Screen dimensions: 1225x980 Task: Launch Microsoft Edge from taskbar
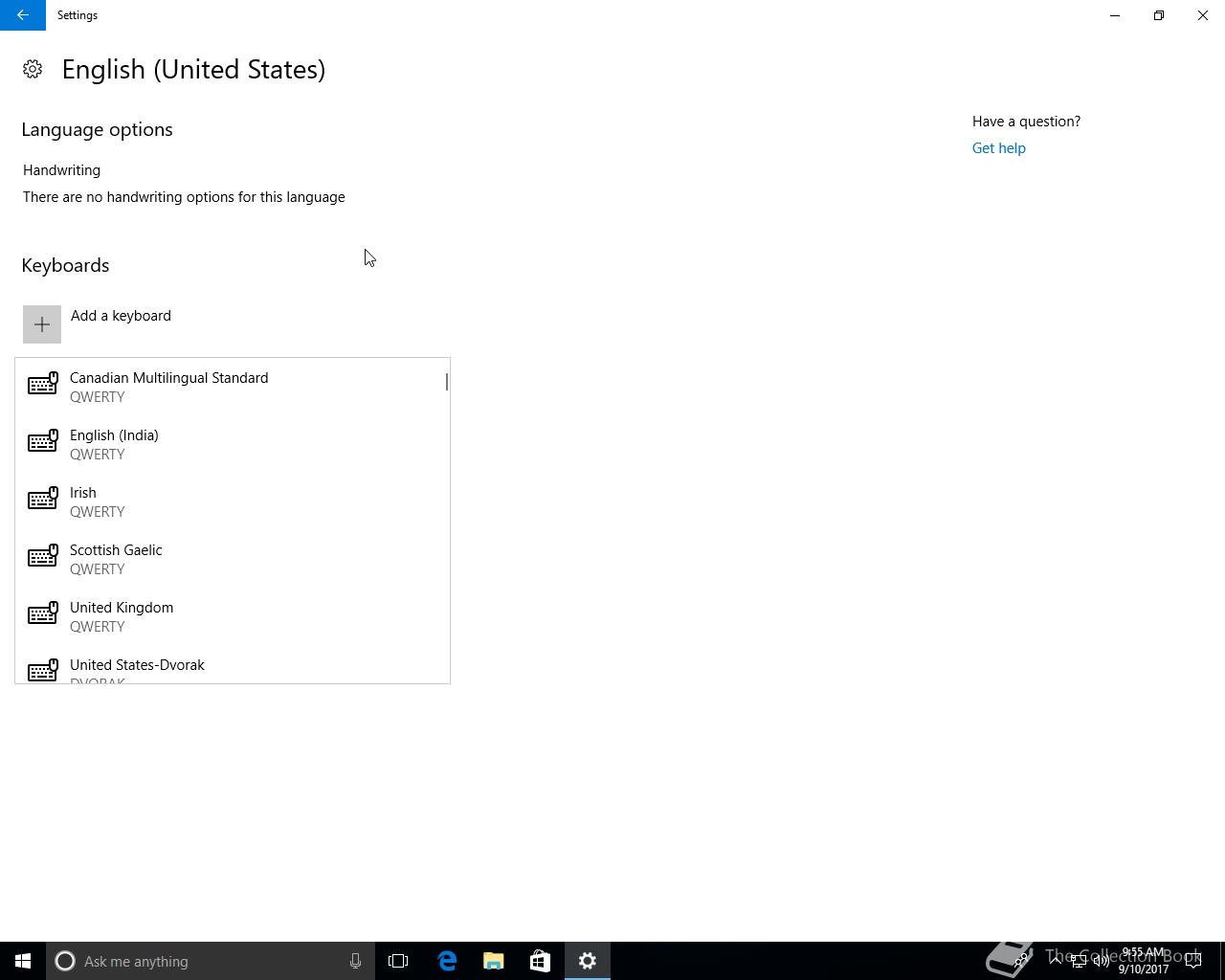[447, 961]
